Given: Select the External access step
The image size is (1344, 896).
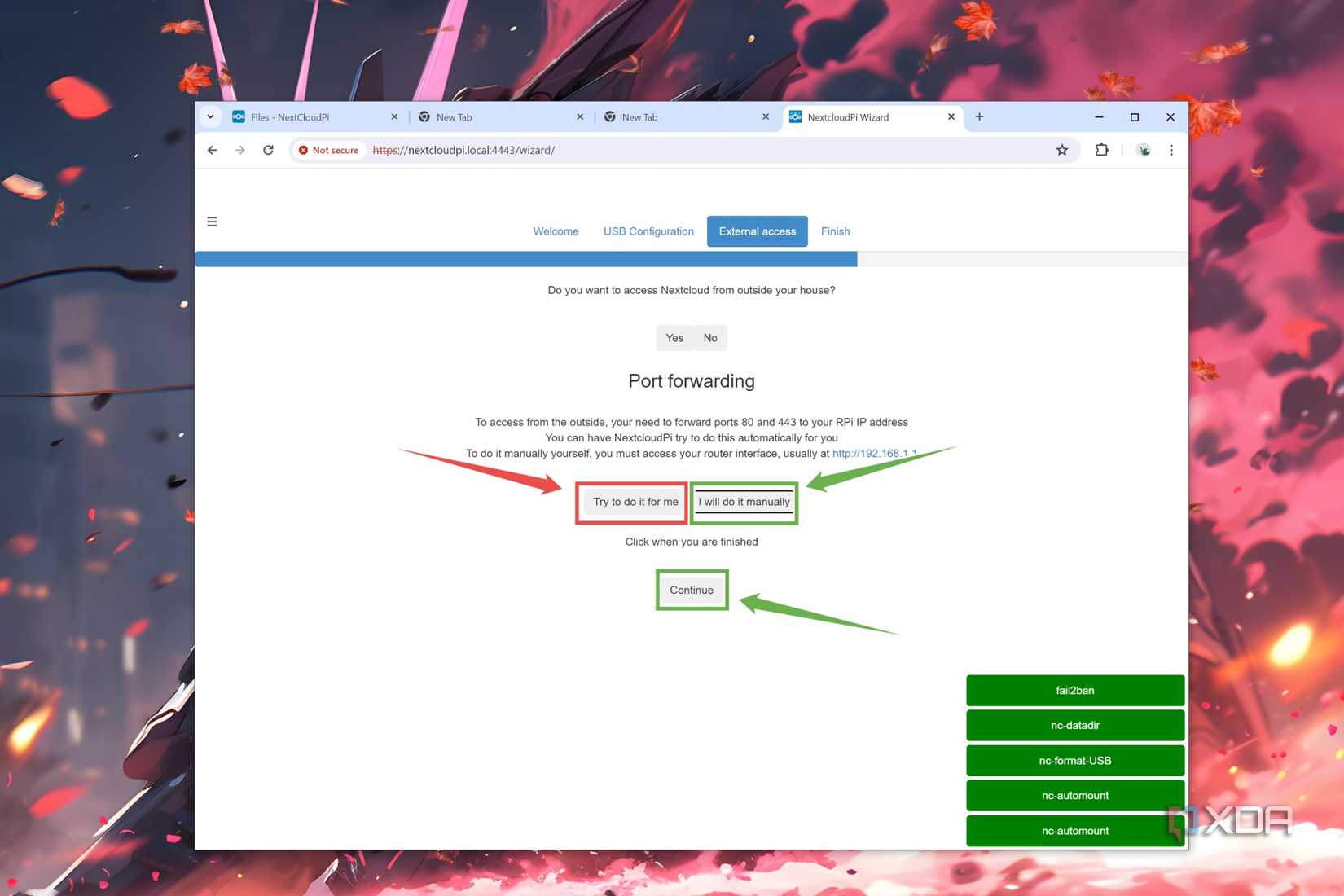Looking at the screenshot, I should 758,231.
